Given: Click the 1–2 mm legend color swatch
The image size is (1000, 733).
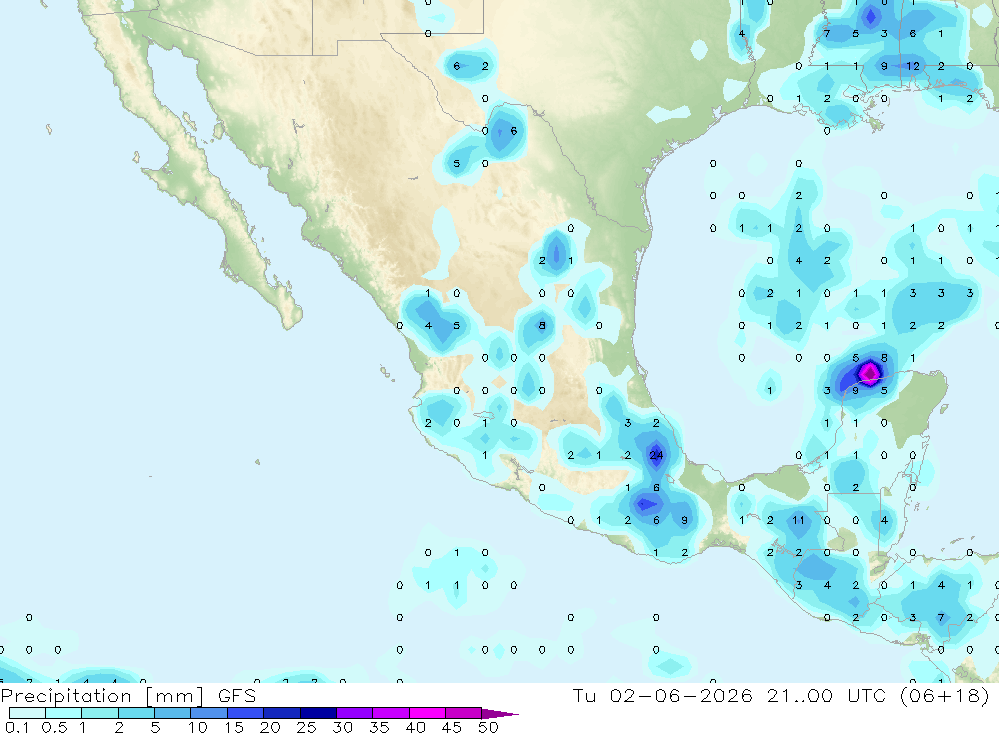Looking at the screenshot, I should click(x=99, y=713).
